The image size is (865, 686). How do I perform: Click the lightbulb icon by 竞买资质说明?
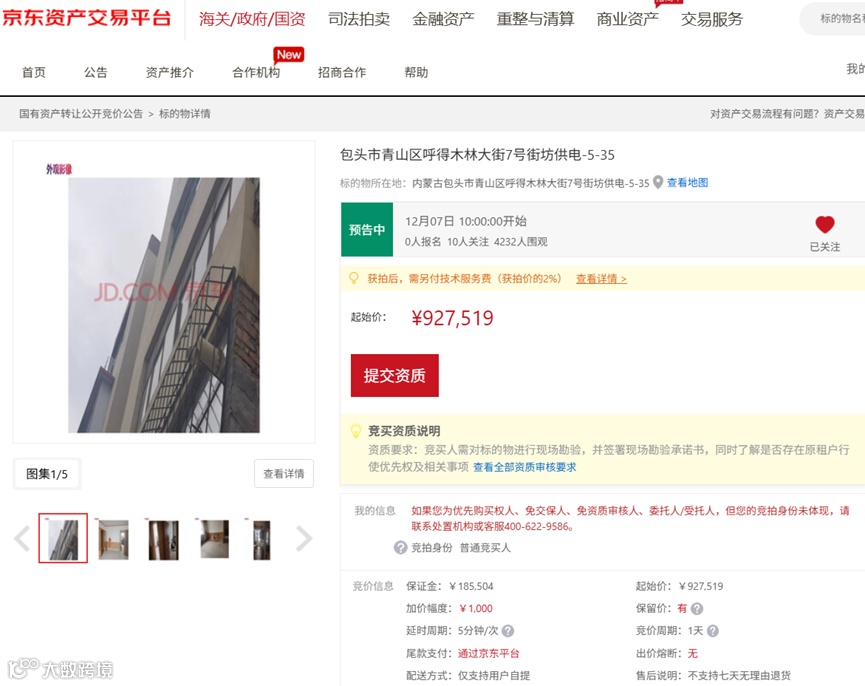click(x=356, y=431)
